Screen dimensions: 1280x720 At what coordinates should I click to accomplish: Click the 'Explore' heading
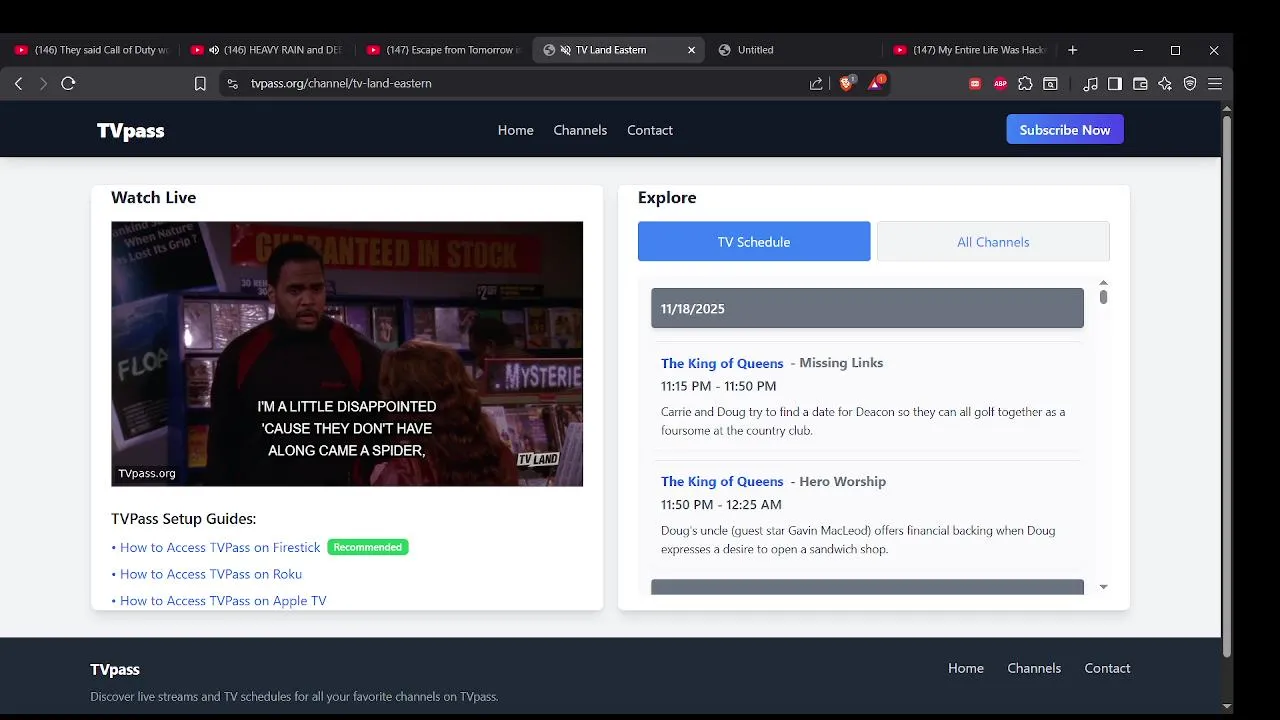[667, 198]
